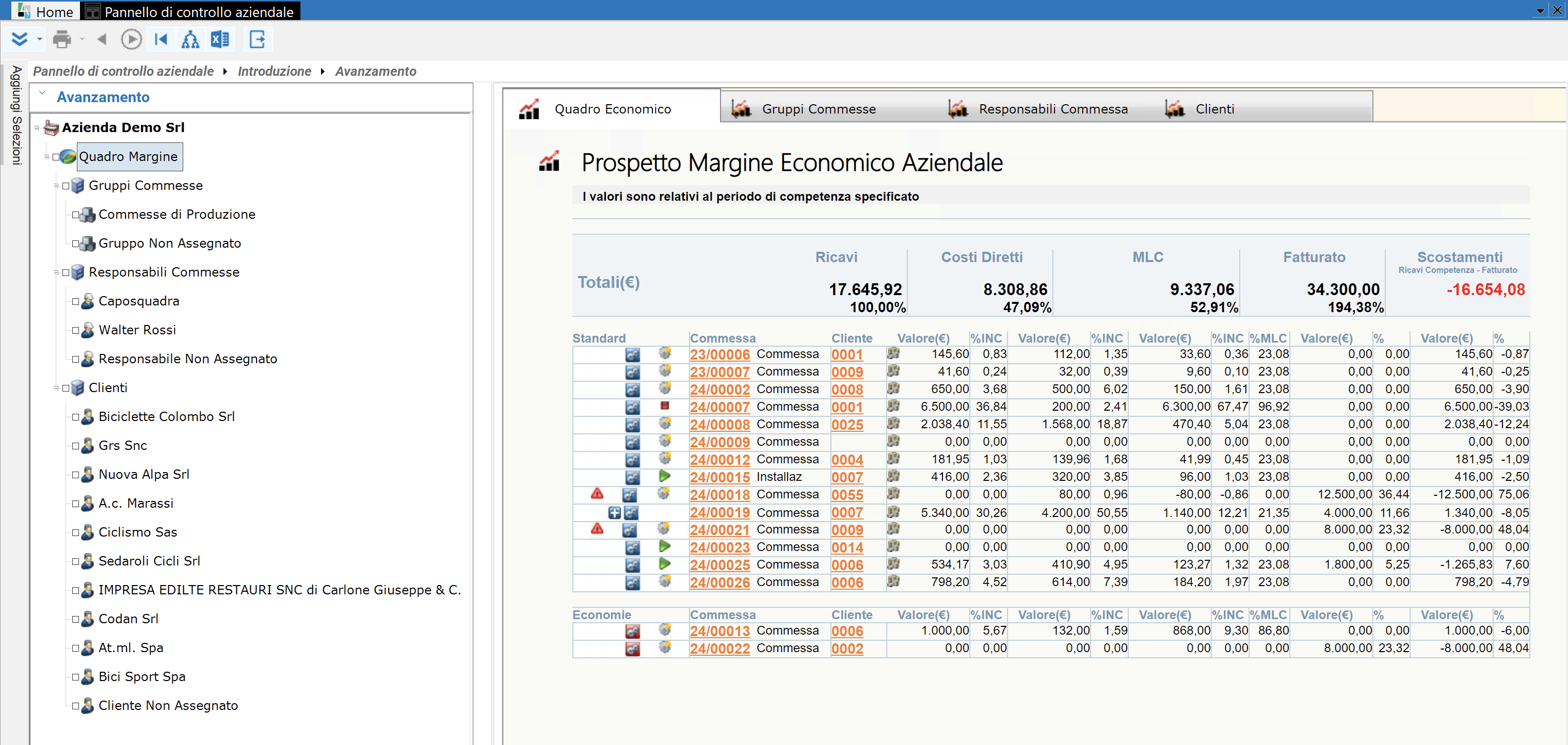
Task: Open printer options dropdown arrow
Action: tap(82, 40)
